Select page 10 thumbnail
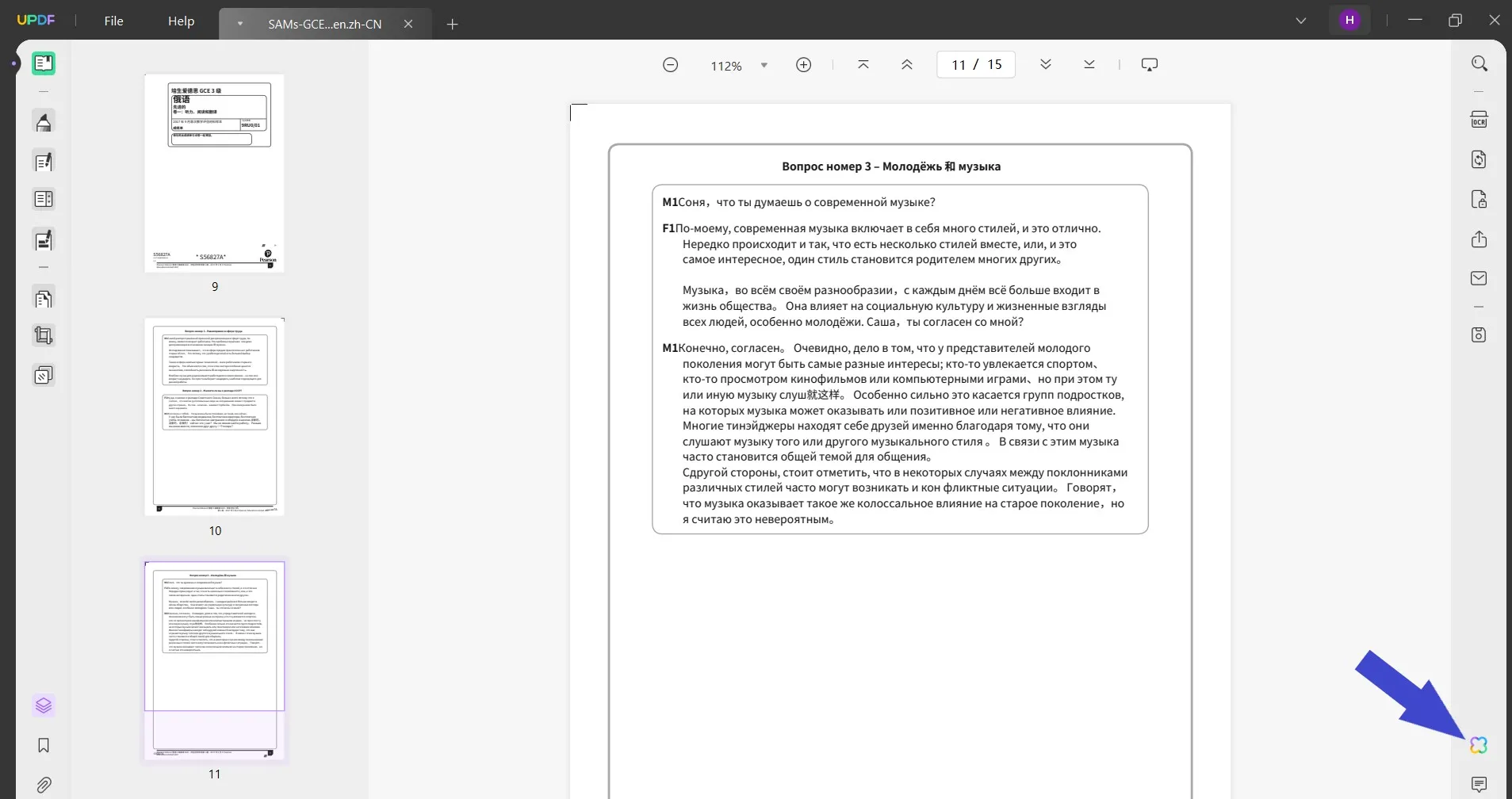This screenshot has height=799, width=1512. [x=214, y=417]
